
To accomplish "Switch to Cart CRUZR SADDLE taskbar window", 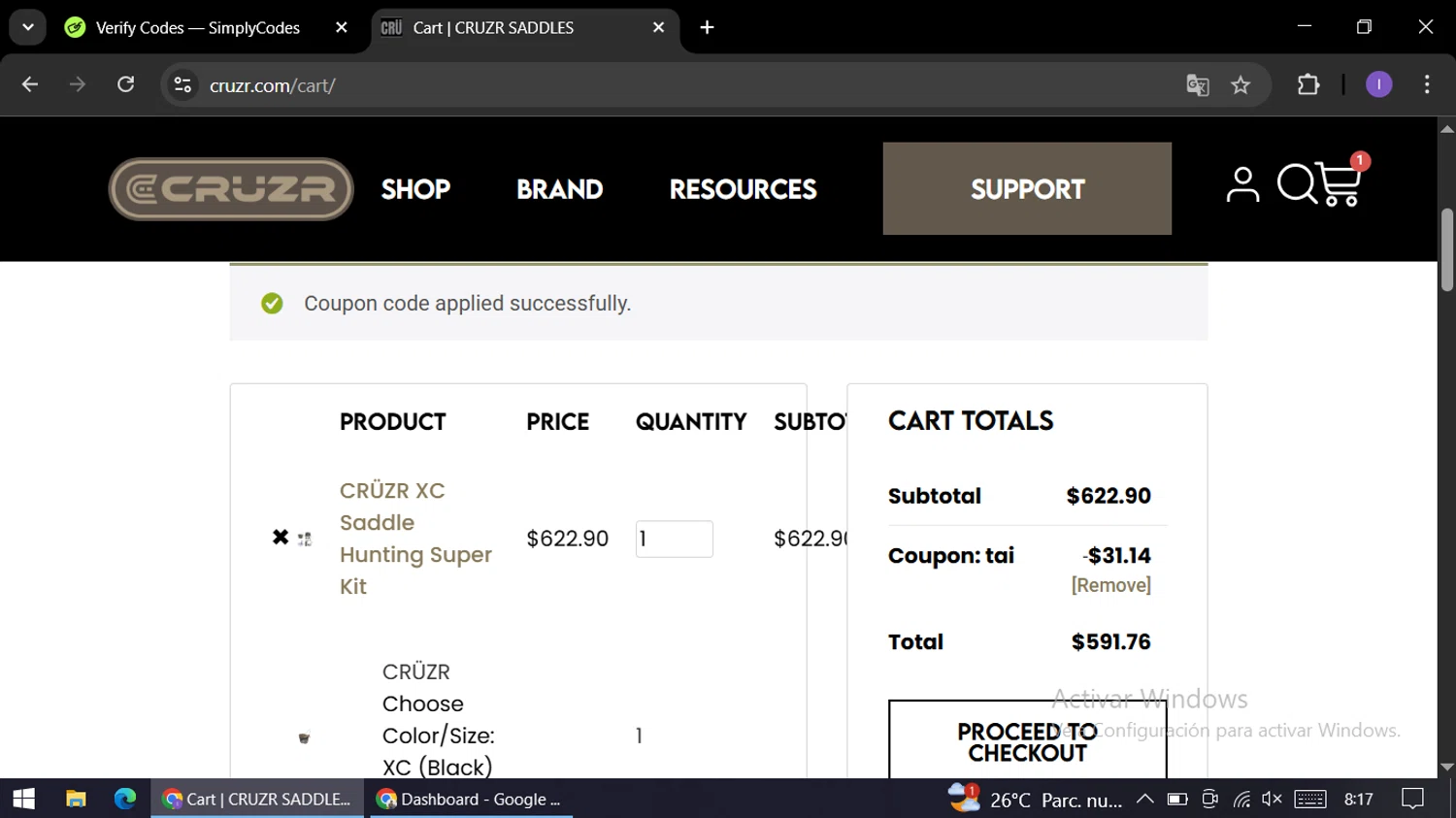I will tap(257, 799).
